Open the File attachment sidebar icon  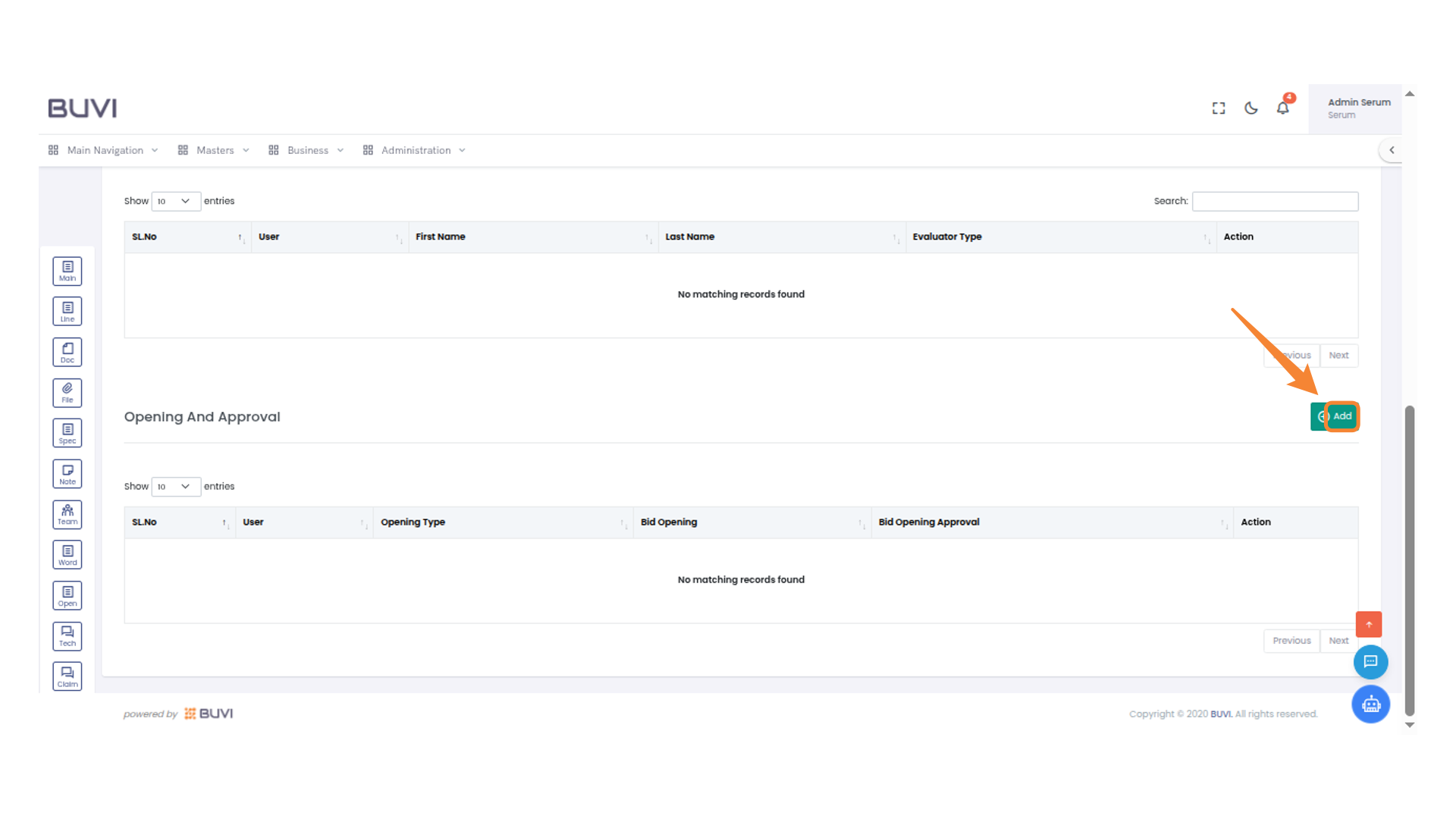click(x=67, y=392)
